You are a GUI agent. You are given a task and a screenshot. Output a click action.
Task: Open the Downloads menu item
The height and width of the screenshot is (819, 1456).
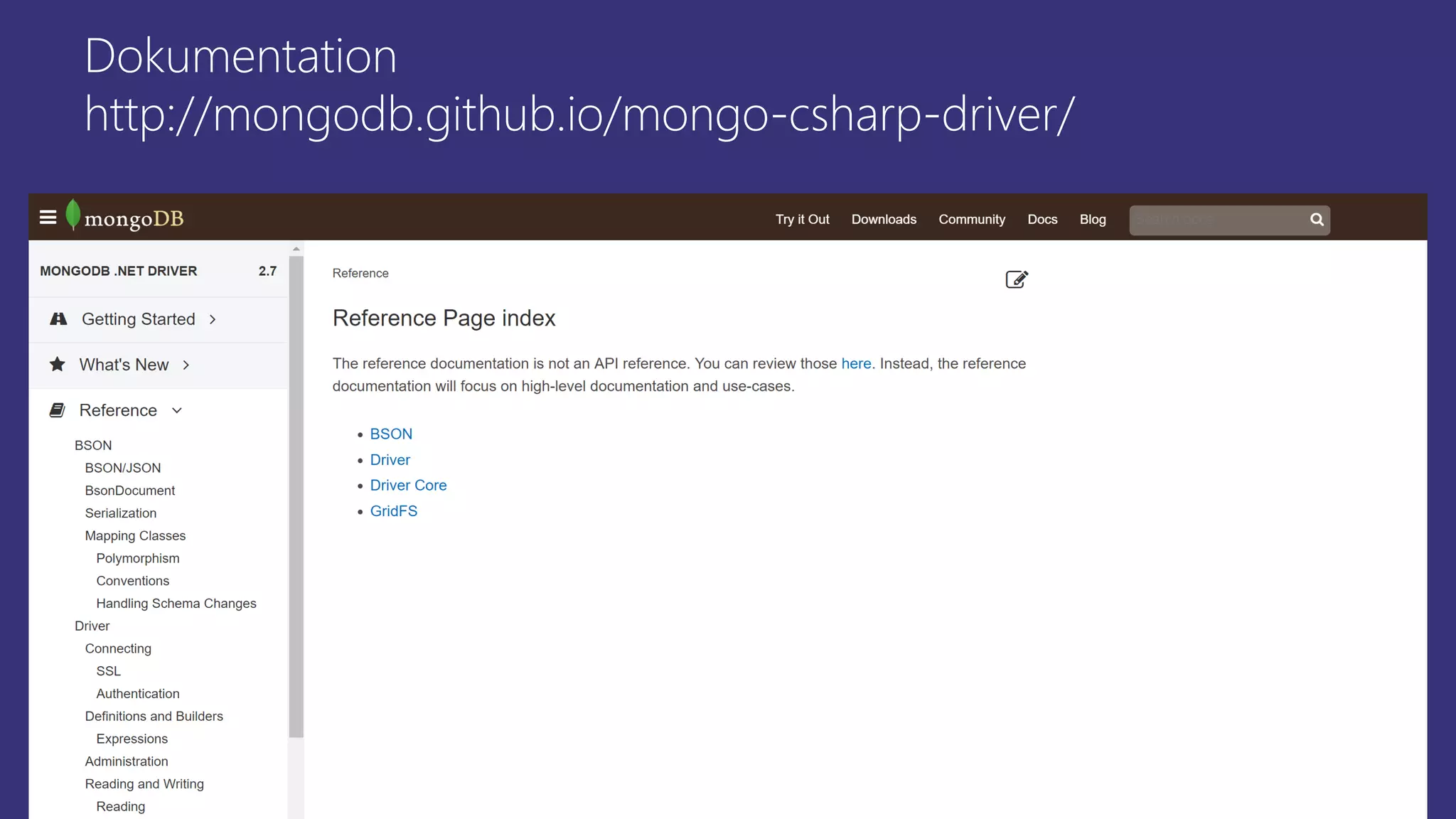click(884, 220)
